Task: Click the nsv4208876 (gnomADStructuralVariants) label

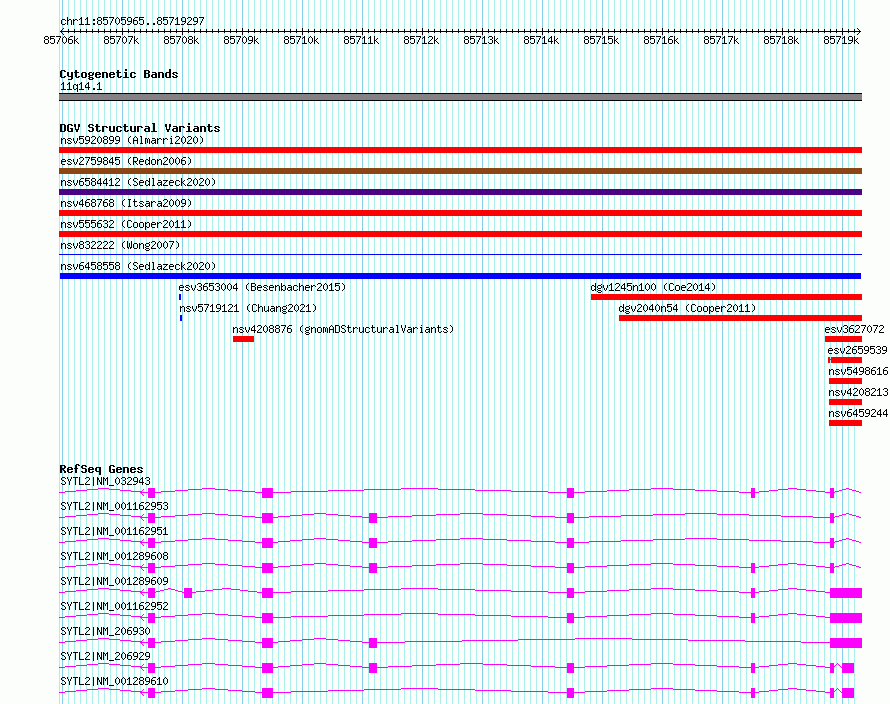Action: [x=343, y=329]
